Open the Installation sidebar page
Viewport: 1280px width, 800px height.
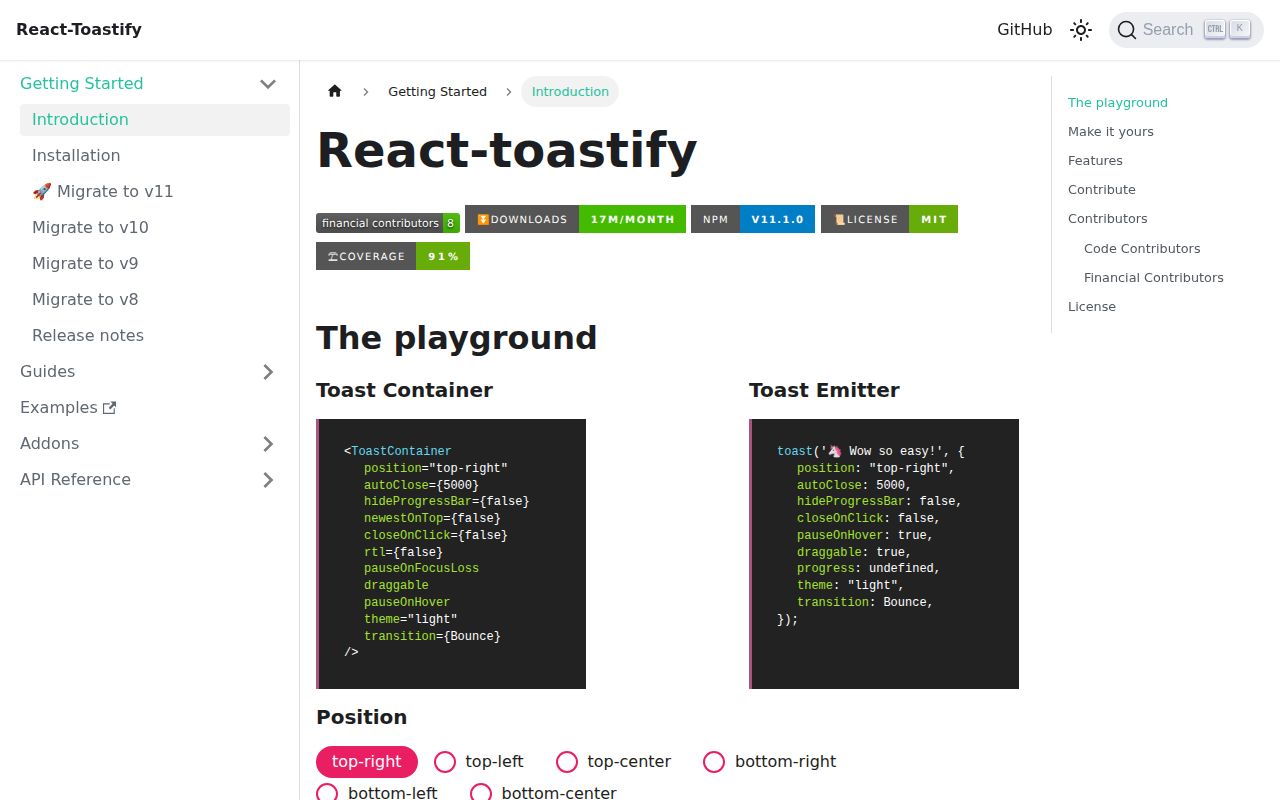[x=155, y=156]
